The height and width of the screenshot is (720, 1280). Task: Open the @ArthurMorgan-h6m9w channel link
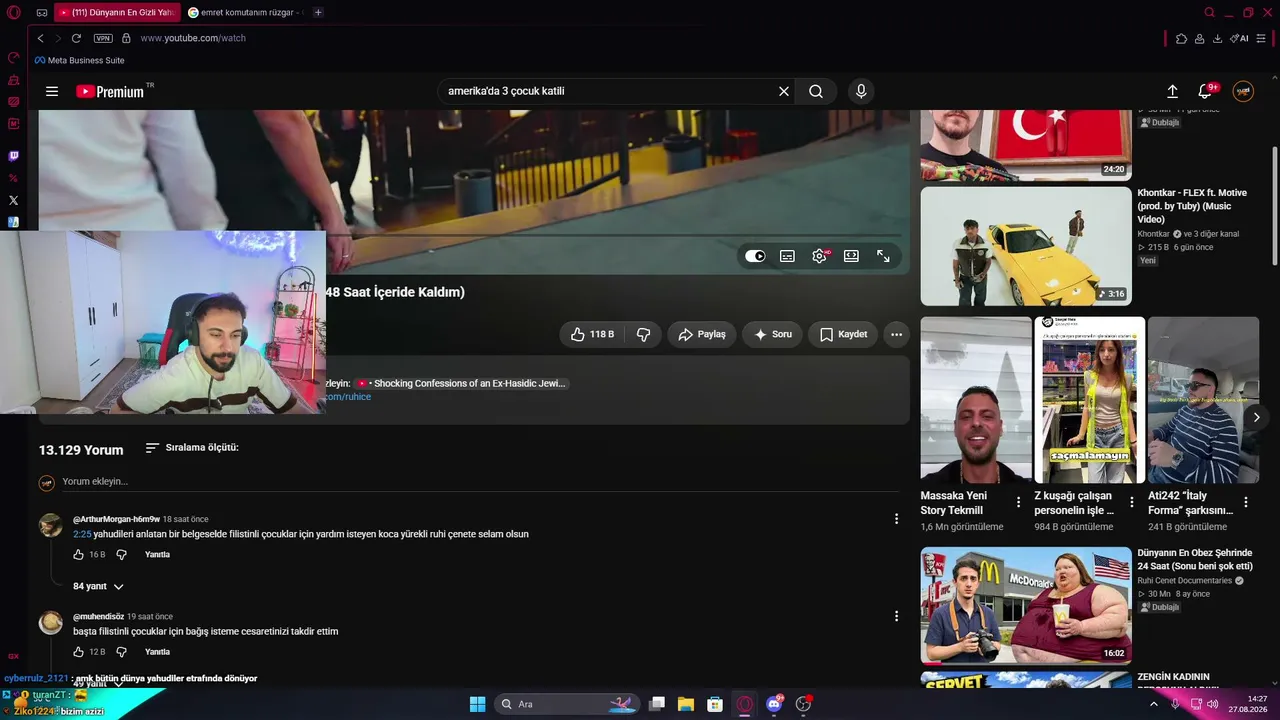pyautogui.click(x=116, y=519)
